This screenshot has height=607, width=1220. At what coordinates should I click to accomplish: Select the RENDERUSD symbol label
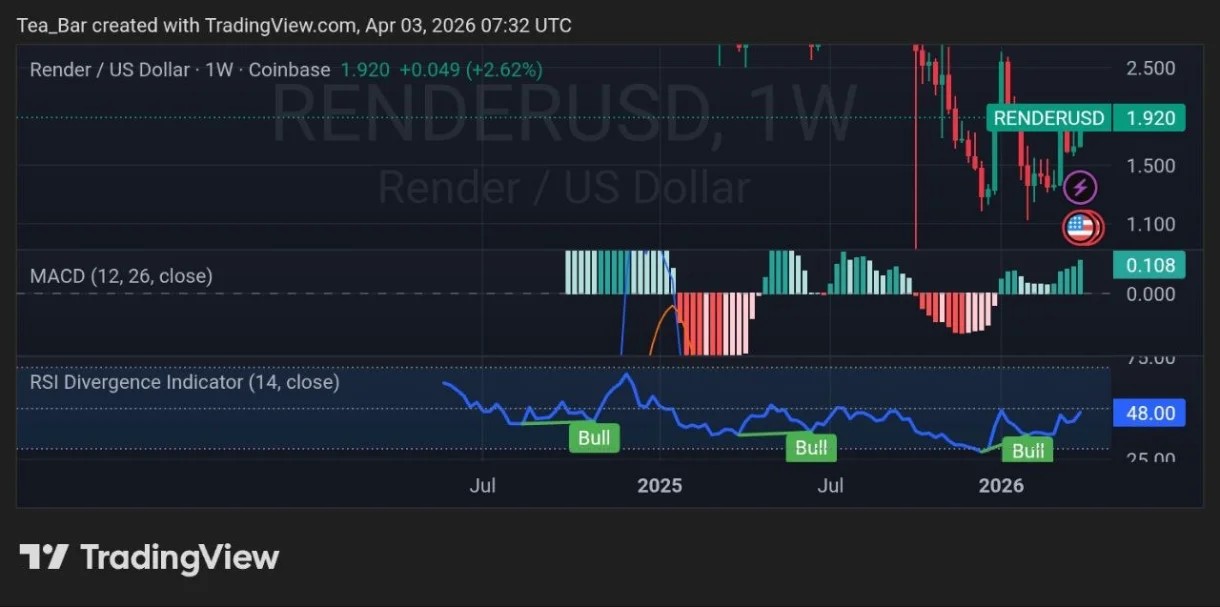pos(1048,117)
